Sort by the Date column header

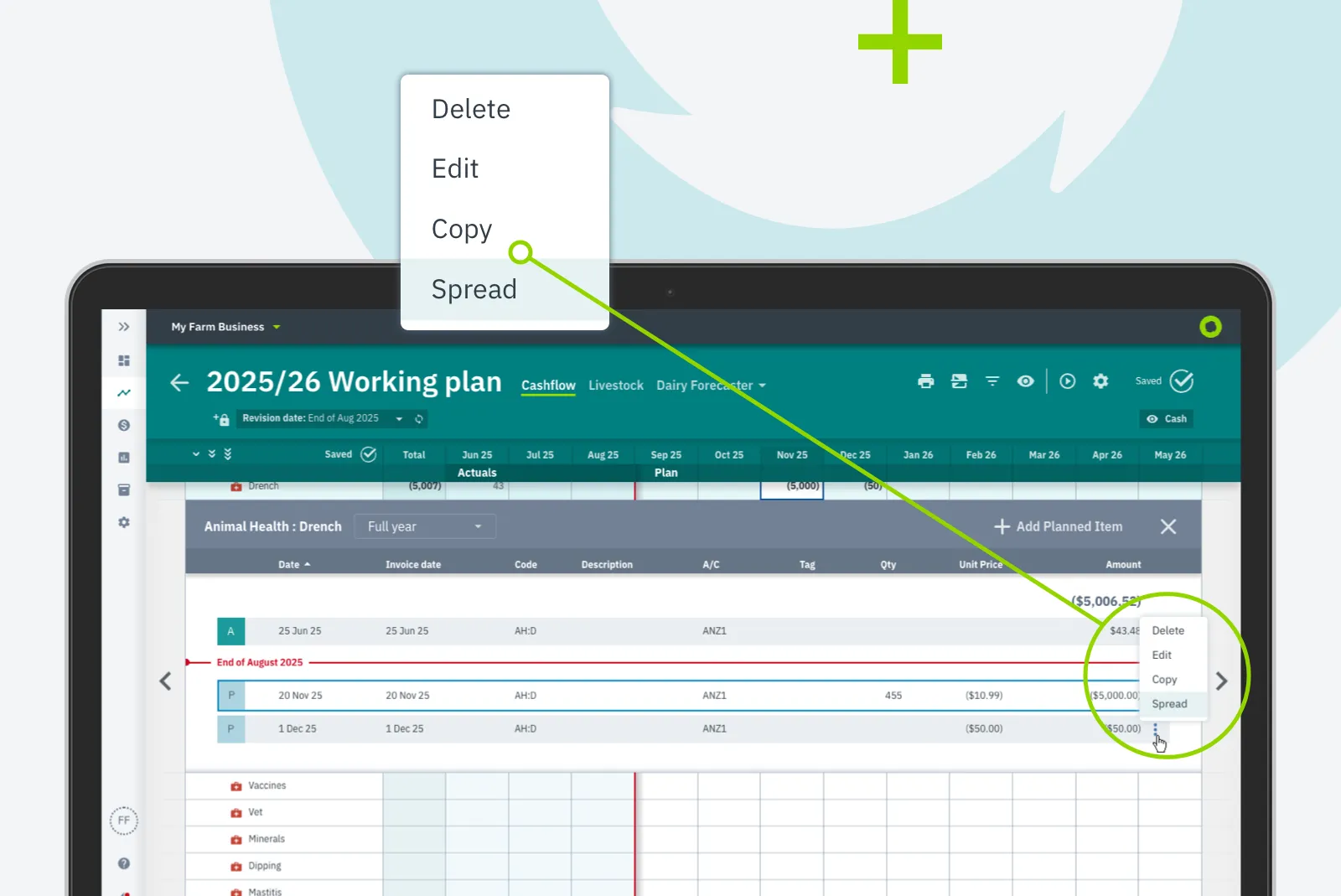coord(294,565)
